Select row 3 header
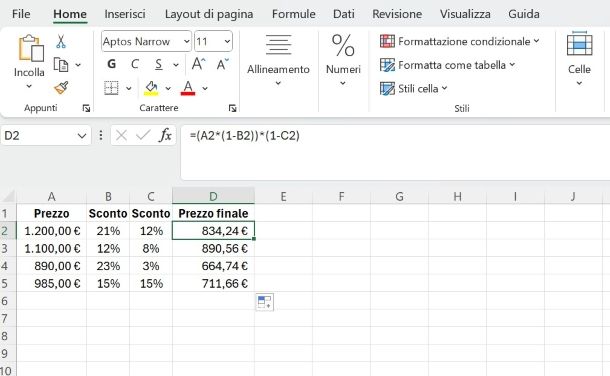Image resolution: width=610 pixels, height=376 pixels. tap(8, 248)
